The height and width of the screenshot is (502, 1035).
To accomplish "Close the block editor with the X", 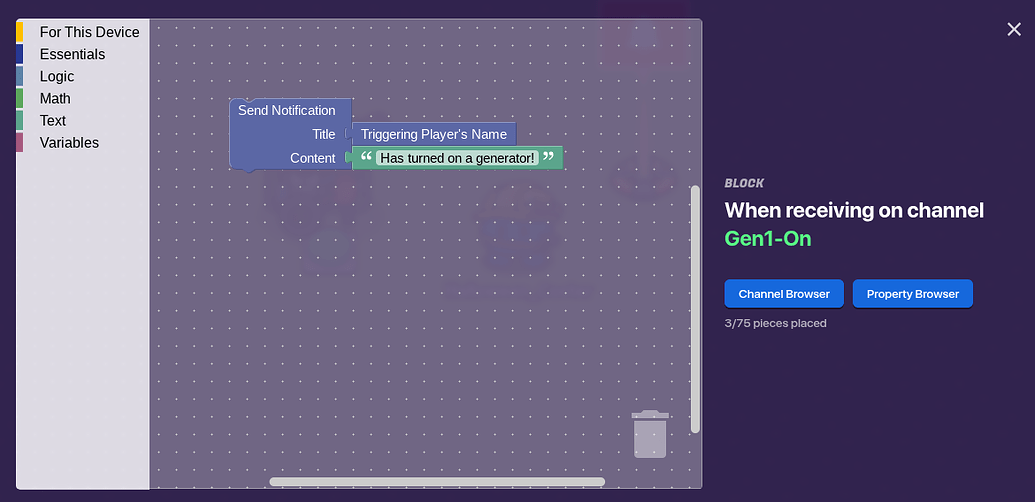I will [x=1014, y=29].
